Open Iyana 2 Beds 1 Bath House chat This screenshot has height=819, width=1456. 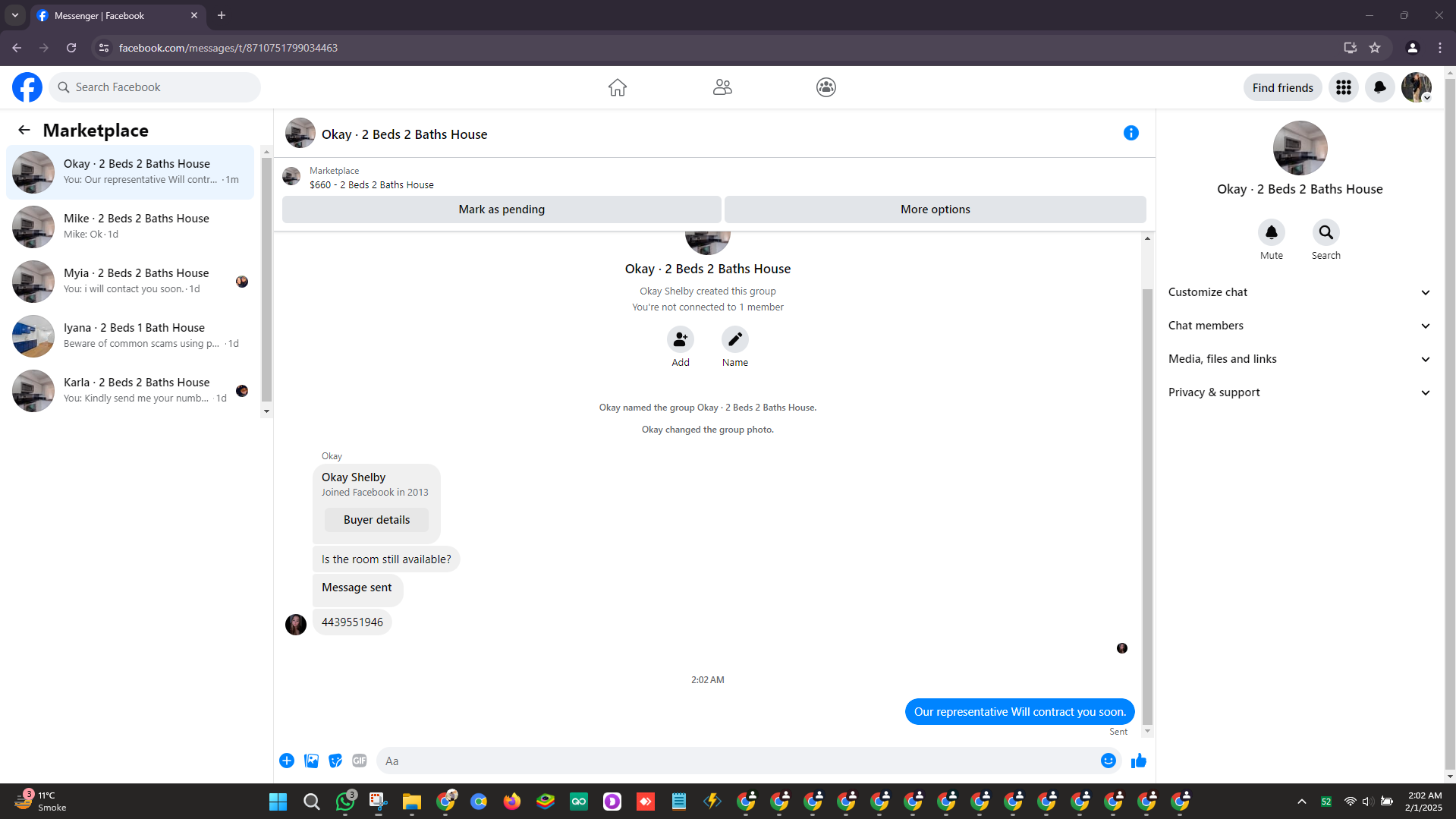[x=131, y=336]
